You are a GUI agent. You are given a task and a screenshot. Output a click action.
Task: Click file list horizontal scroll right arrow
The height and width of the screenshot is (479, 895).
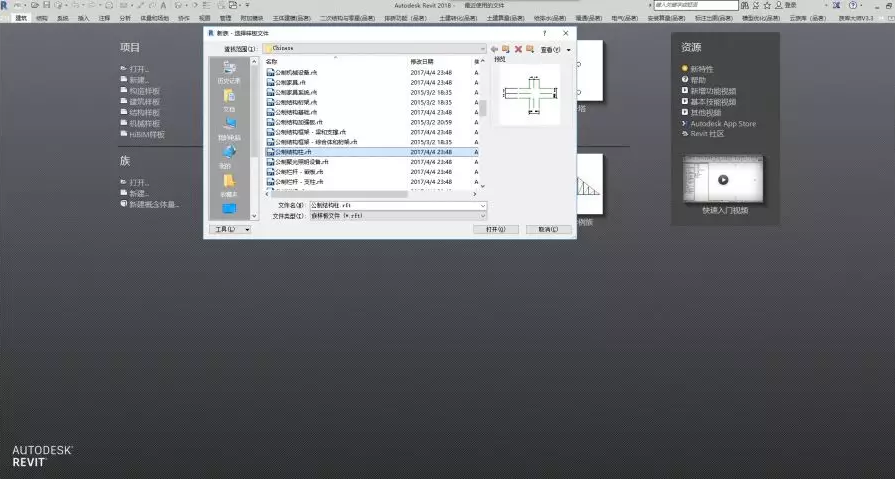475,194
